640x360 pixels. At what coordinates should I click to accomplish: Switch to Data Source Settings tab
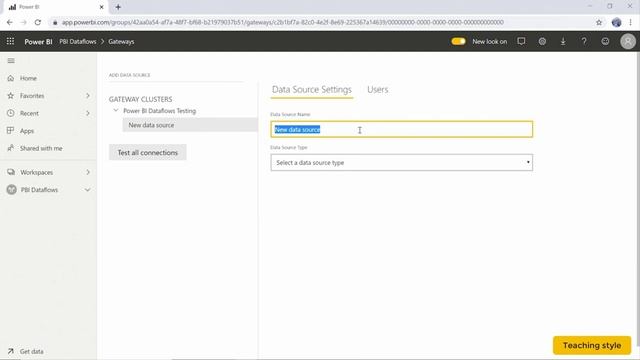(312, 89)
